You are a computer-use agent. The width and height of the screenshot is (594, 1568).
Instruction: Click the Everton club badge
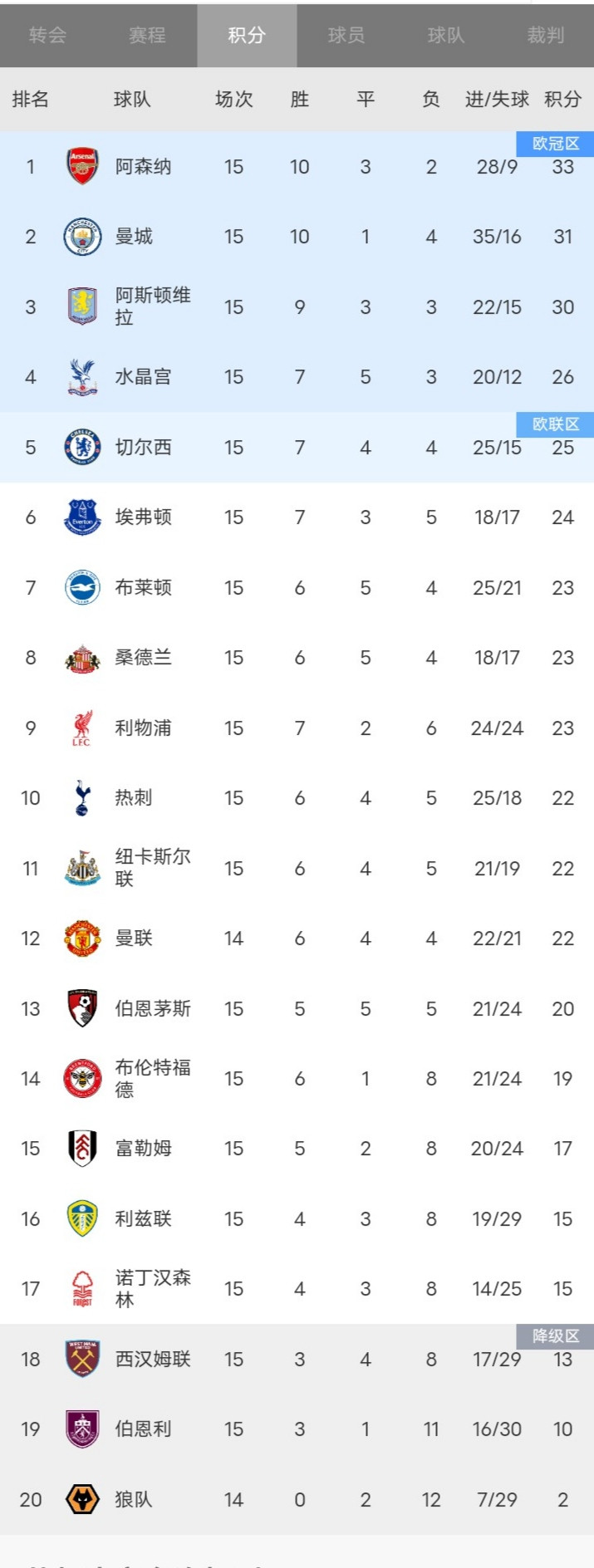[x=82, y=517]
